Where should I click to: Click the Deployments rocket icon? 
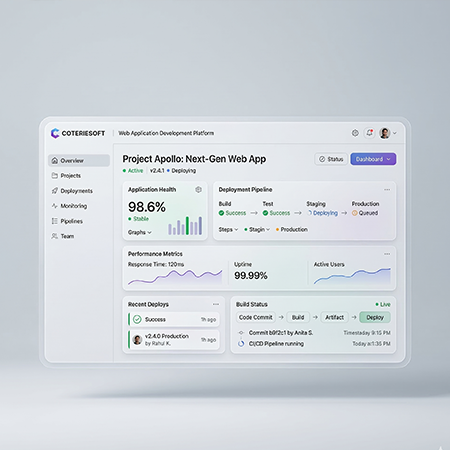(x=55, y=191)
